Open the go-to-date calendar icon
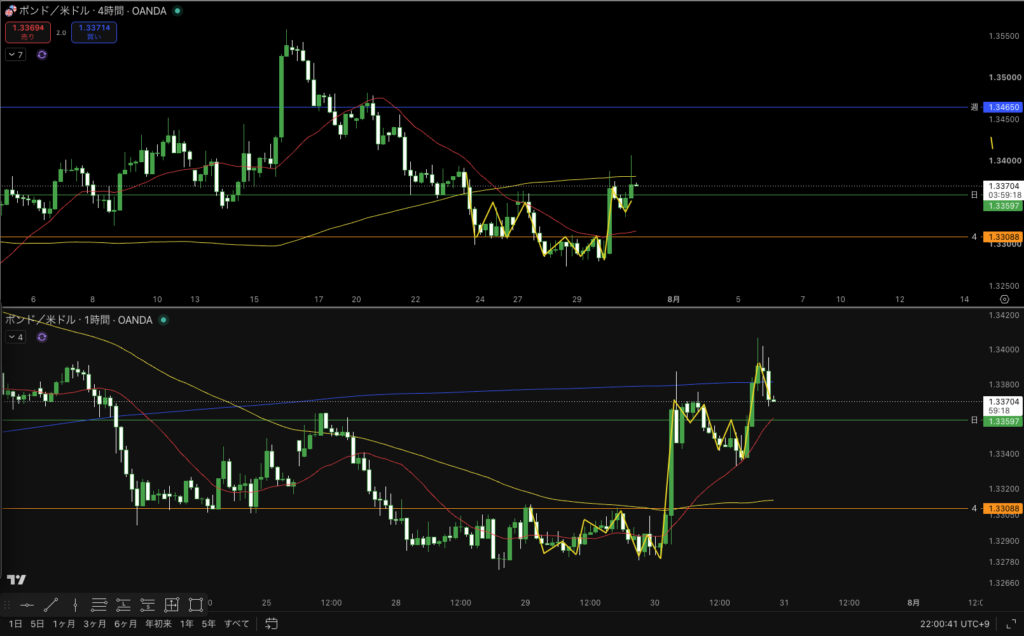Image resolution: width=1024 pixels, height=636 pixels. pos(271,624)
